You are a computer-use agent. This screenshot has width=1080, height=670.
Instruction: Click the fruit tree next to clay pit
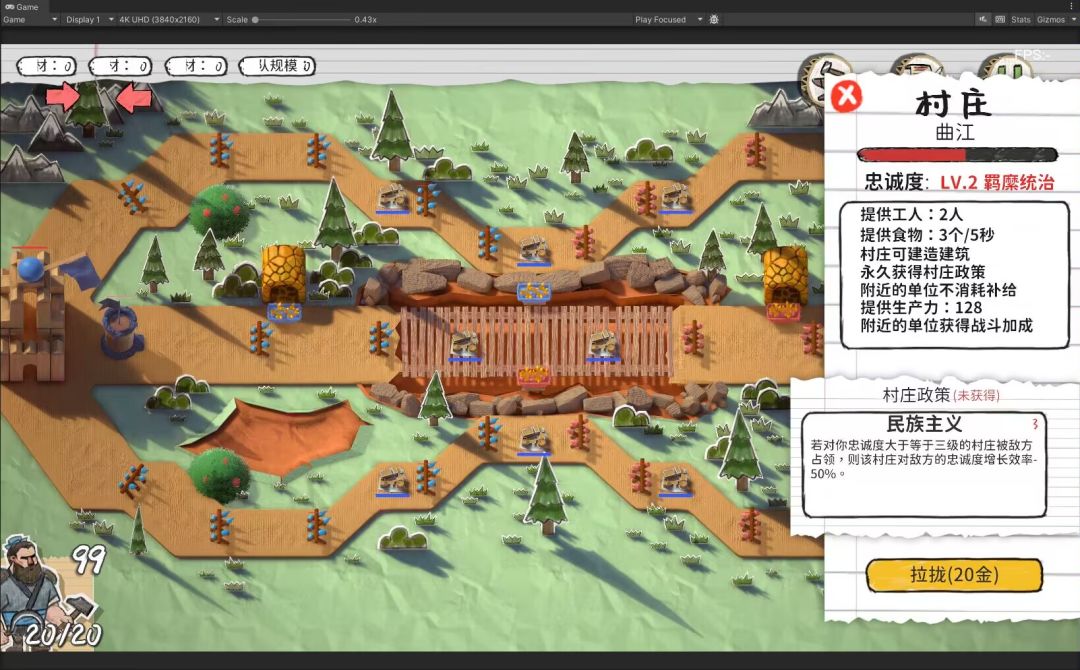[x=219, y=475]
